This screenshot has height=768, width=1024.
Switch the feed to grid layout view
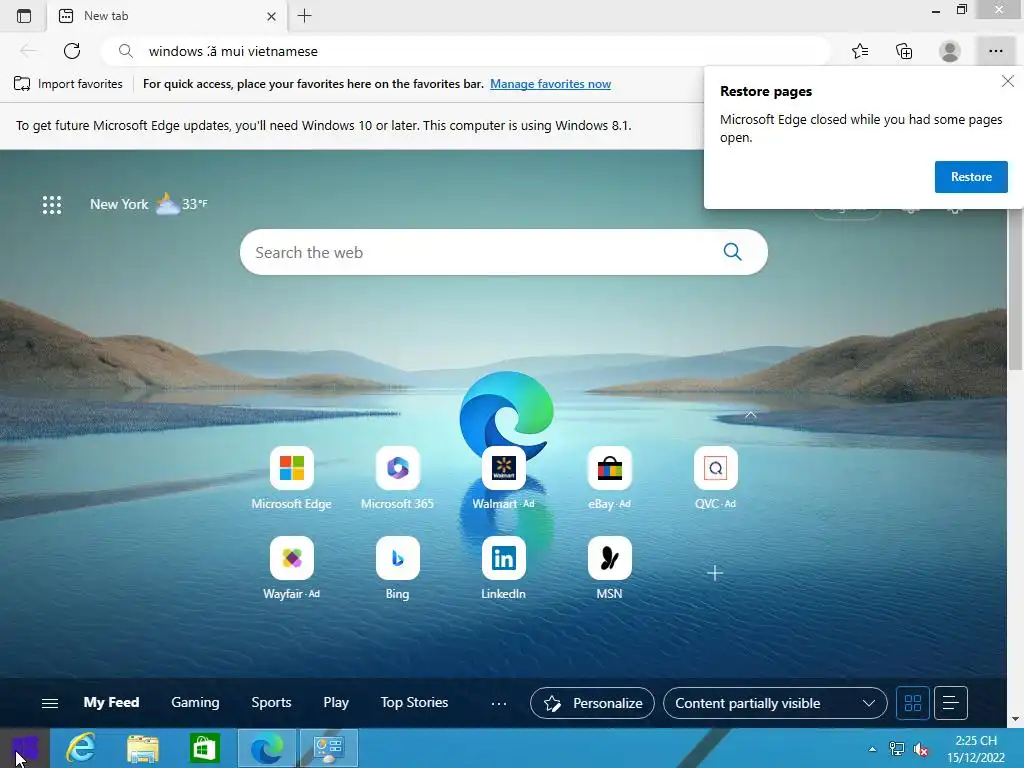(912, 703)
